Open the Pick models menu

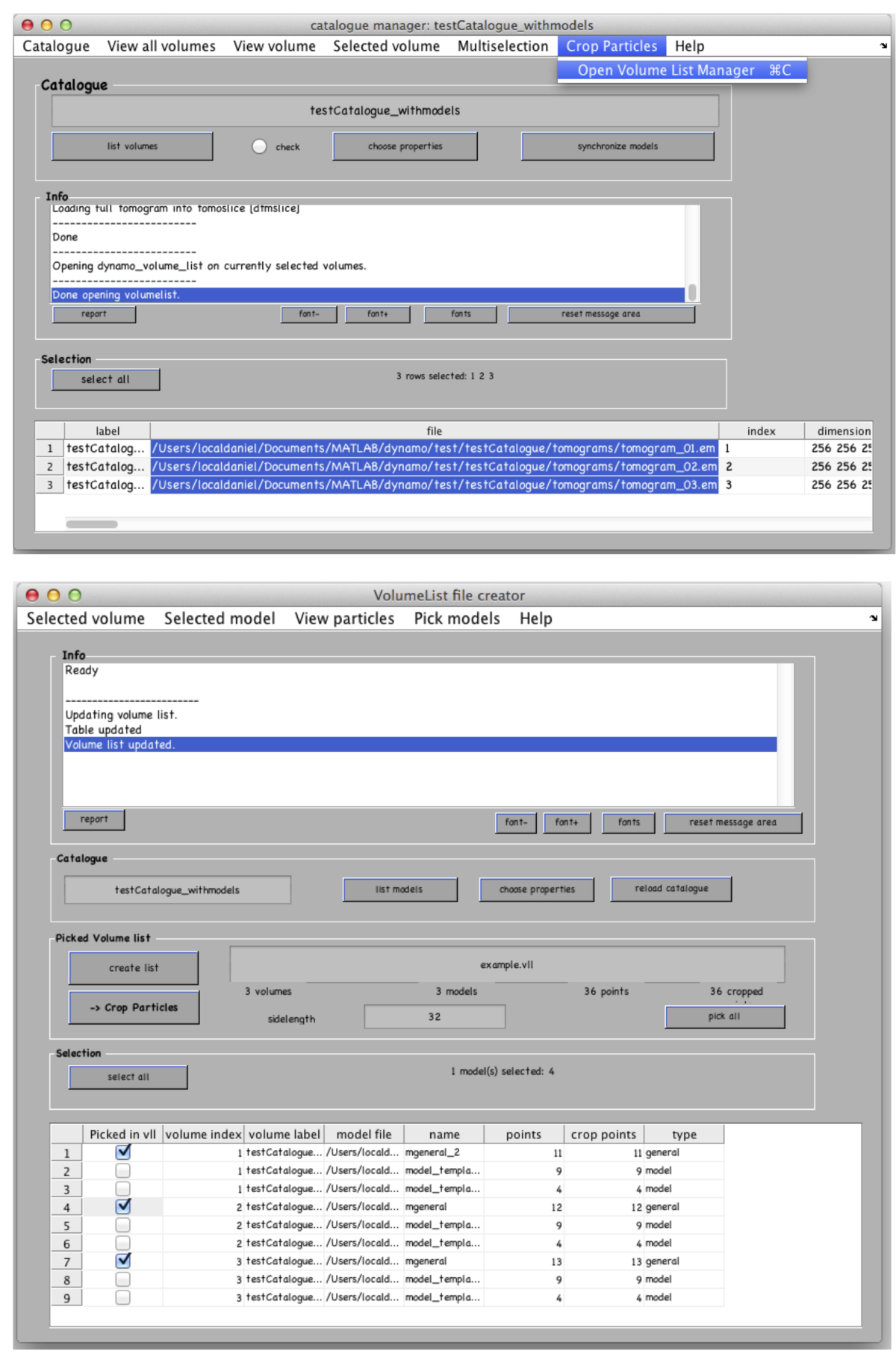point(456,618)
